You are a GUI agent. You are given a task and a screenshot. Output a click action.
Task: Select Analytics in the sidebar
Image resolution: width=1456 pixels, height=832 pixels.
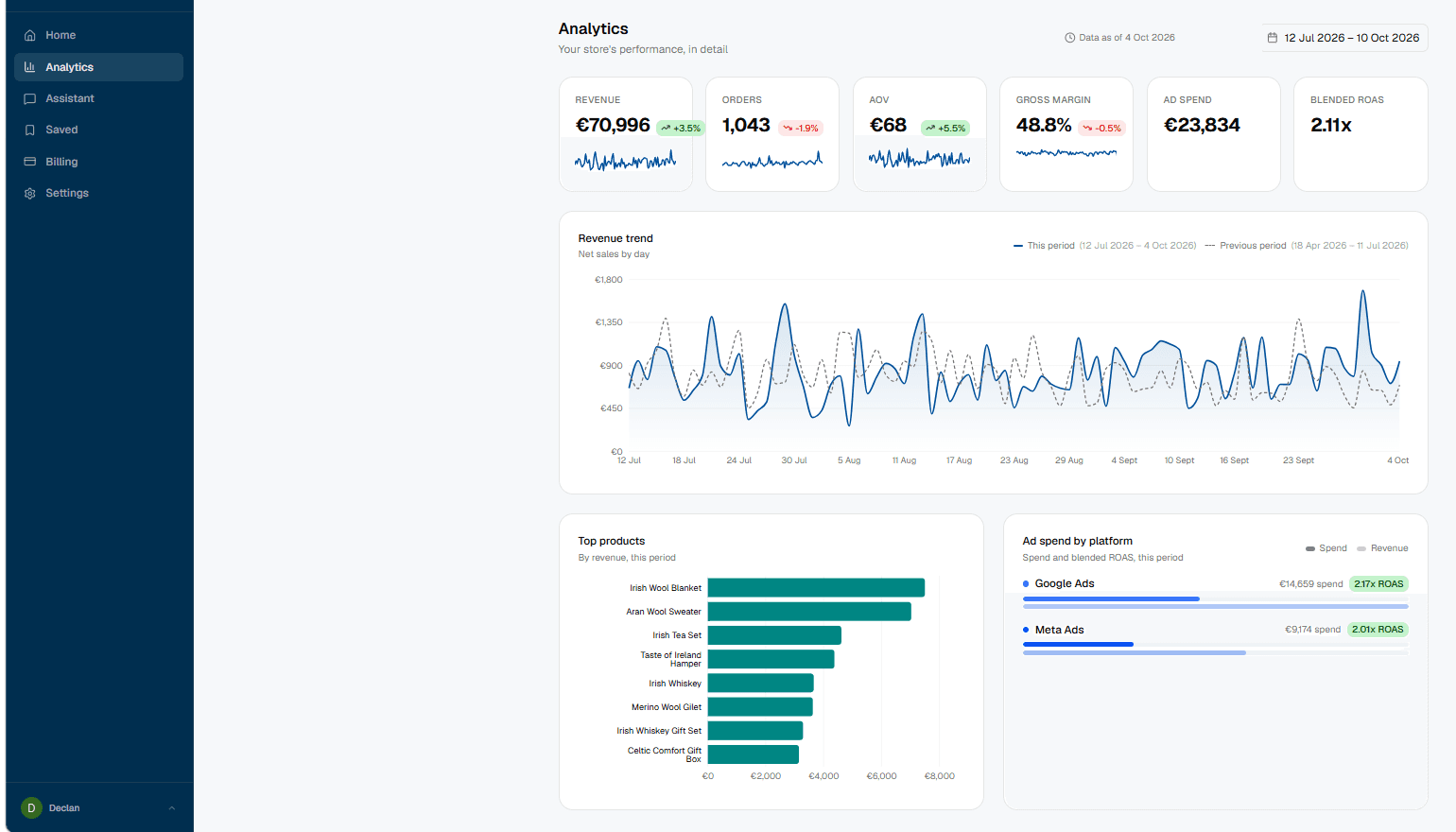(98, 67)
